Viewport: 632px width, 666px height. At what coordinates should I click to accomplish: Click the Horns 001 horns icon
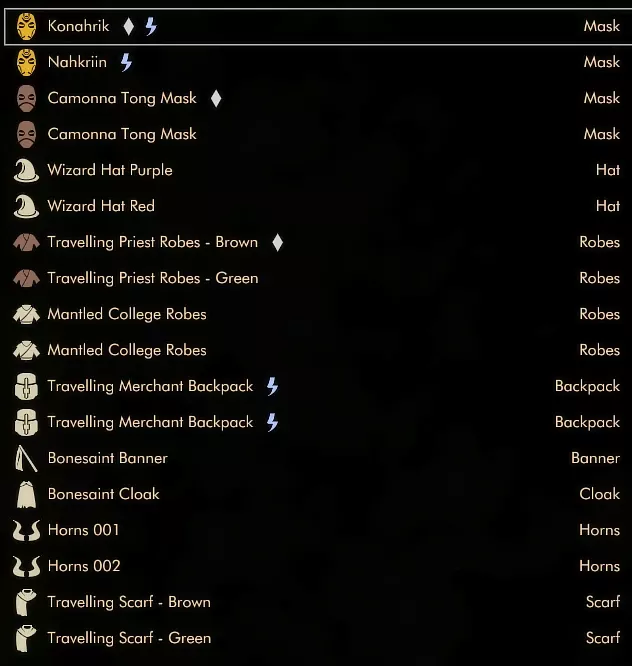[x=26, y=531]
